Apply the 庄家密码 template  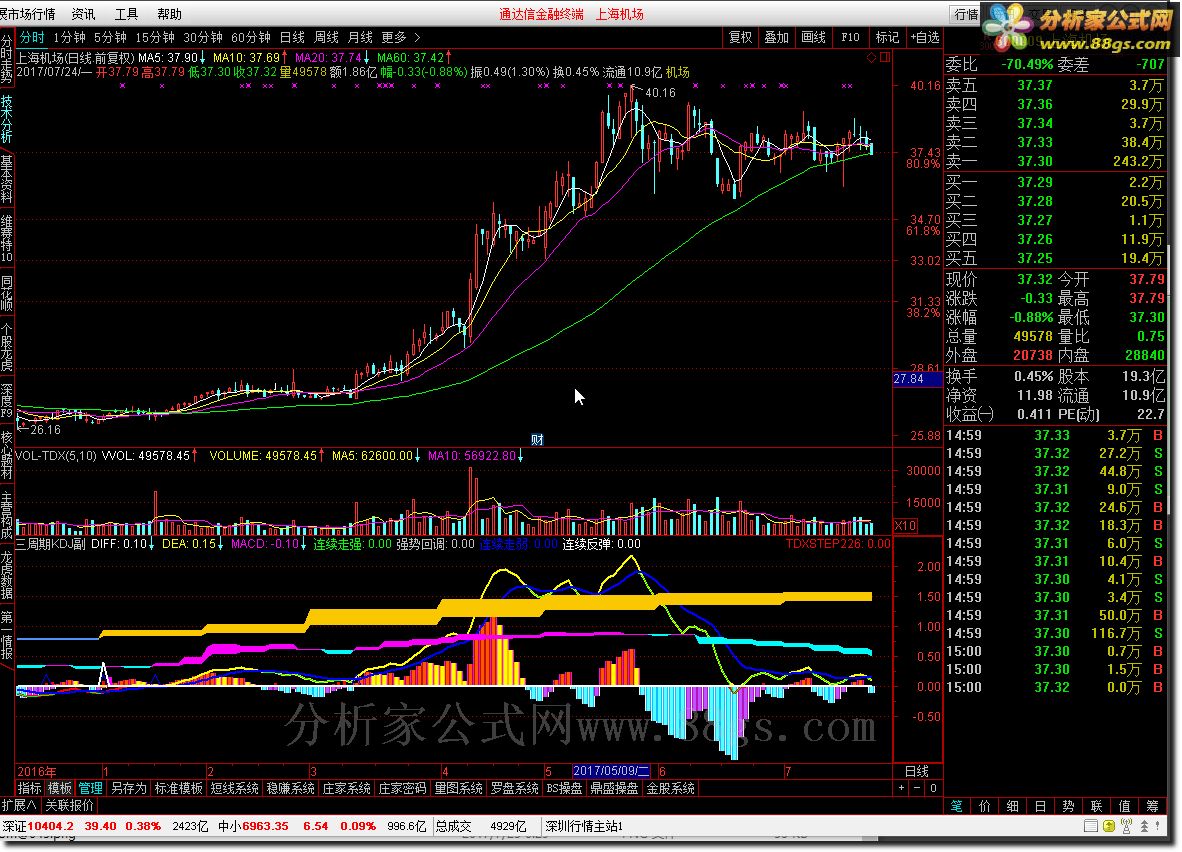pos(402,788)
